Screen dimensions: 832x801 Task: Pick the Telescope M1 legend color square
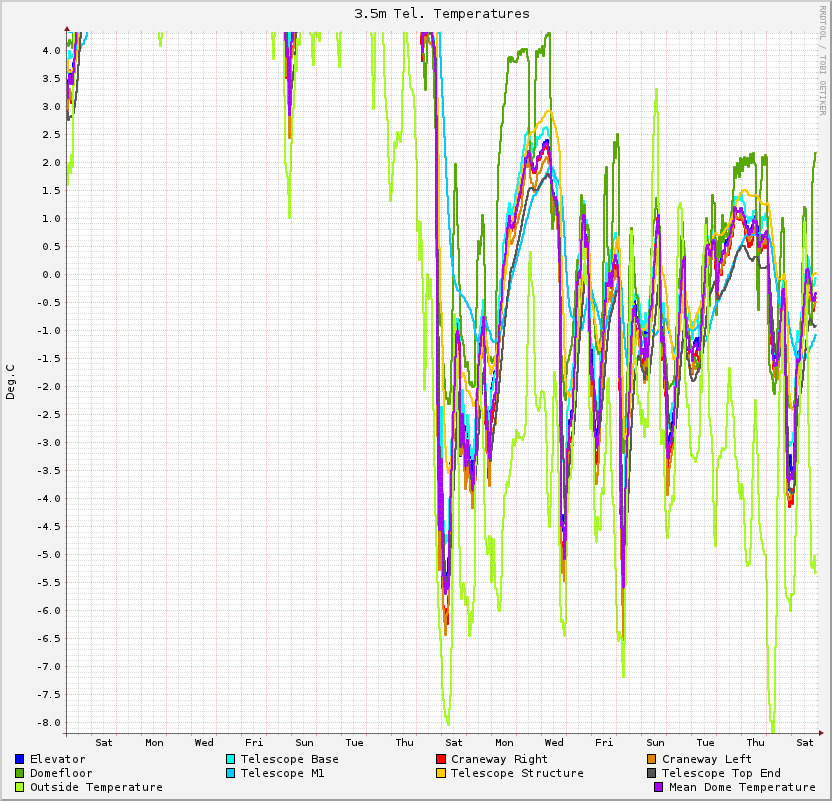(231, 773)
